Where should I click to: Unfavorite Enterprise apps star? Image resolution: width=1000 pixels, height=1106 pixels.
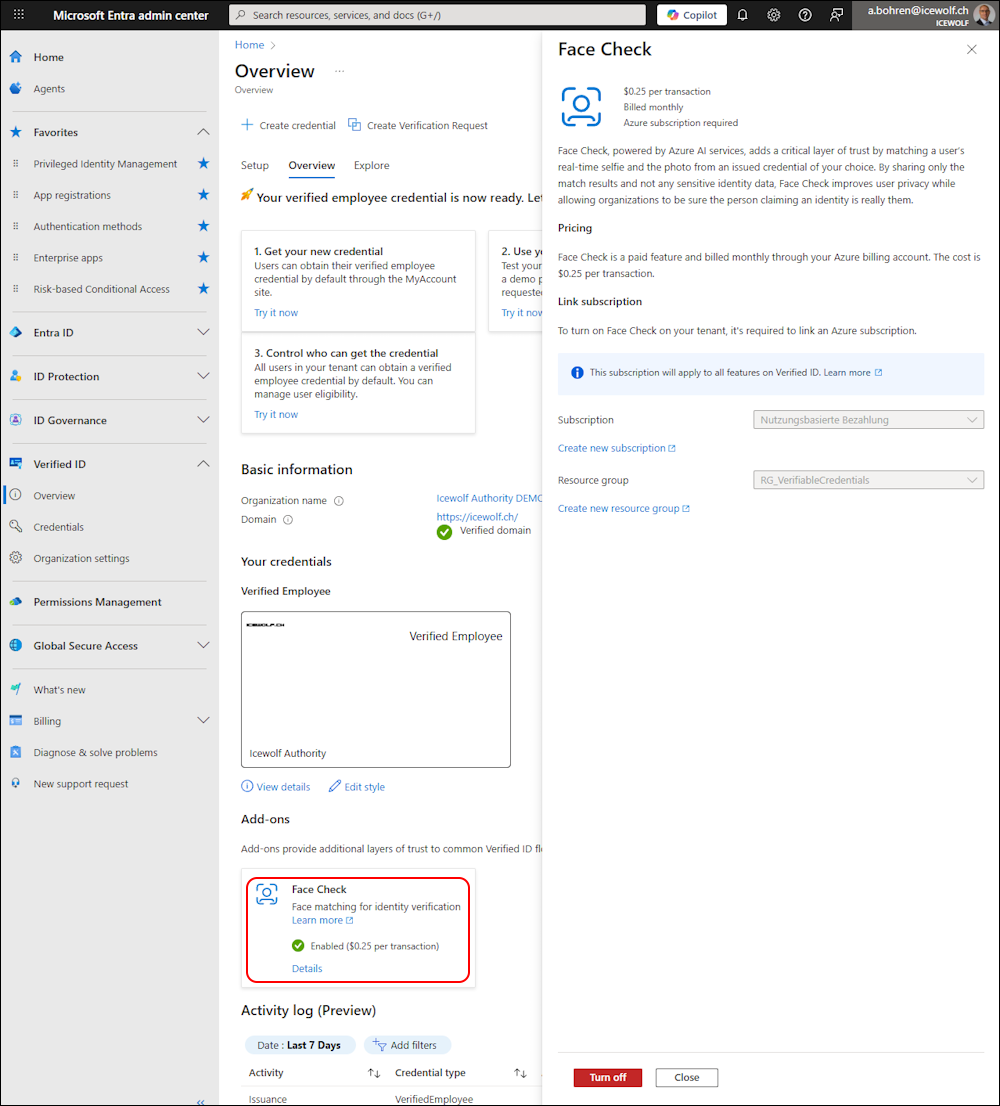pyautogui.click(x=203, y=257)
